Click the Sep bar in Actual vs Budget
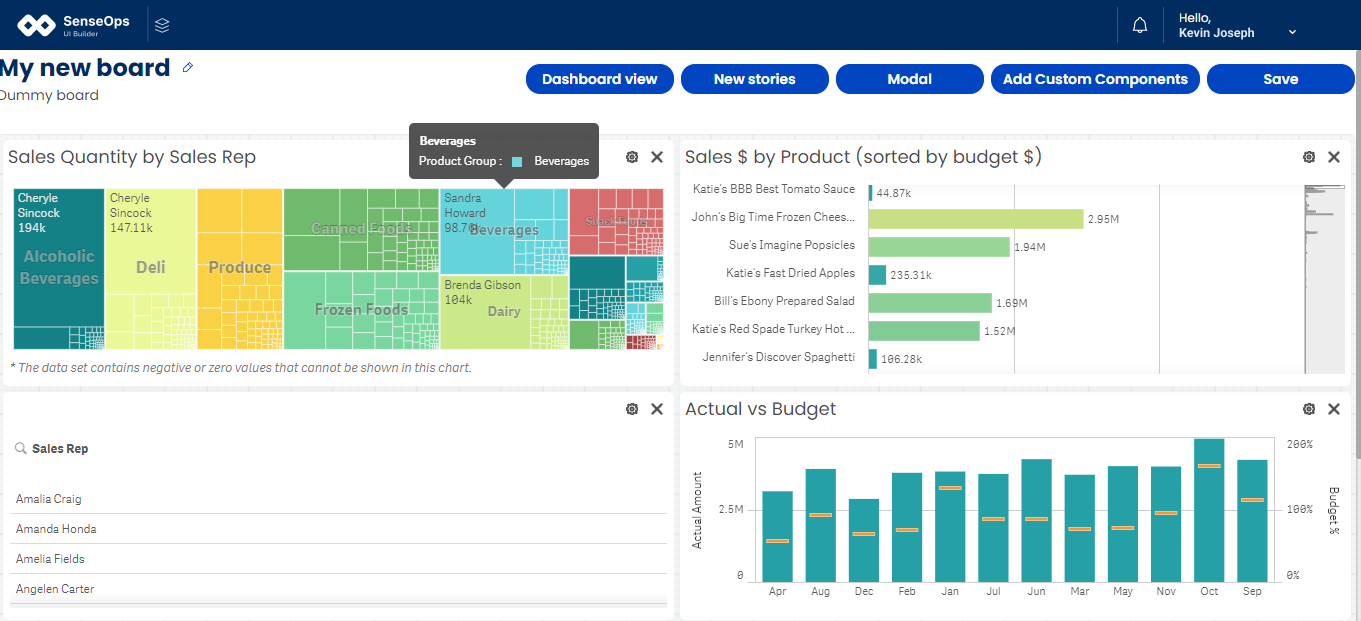Screen dimensions: 1361x621 (1252, 521)
